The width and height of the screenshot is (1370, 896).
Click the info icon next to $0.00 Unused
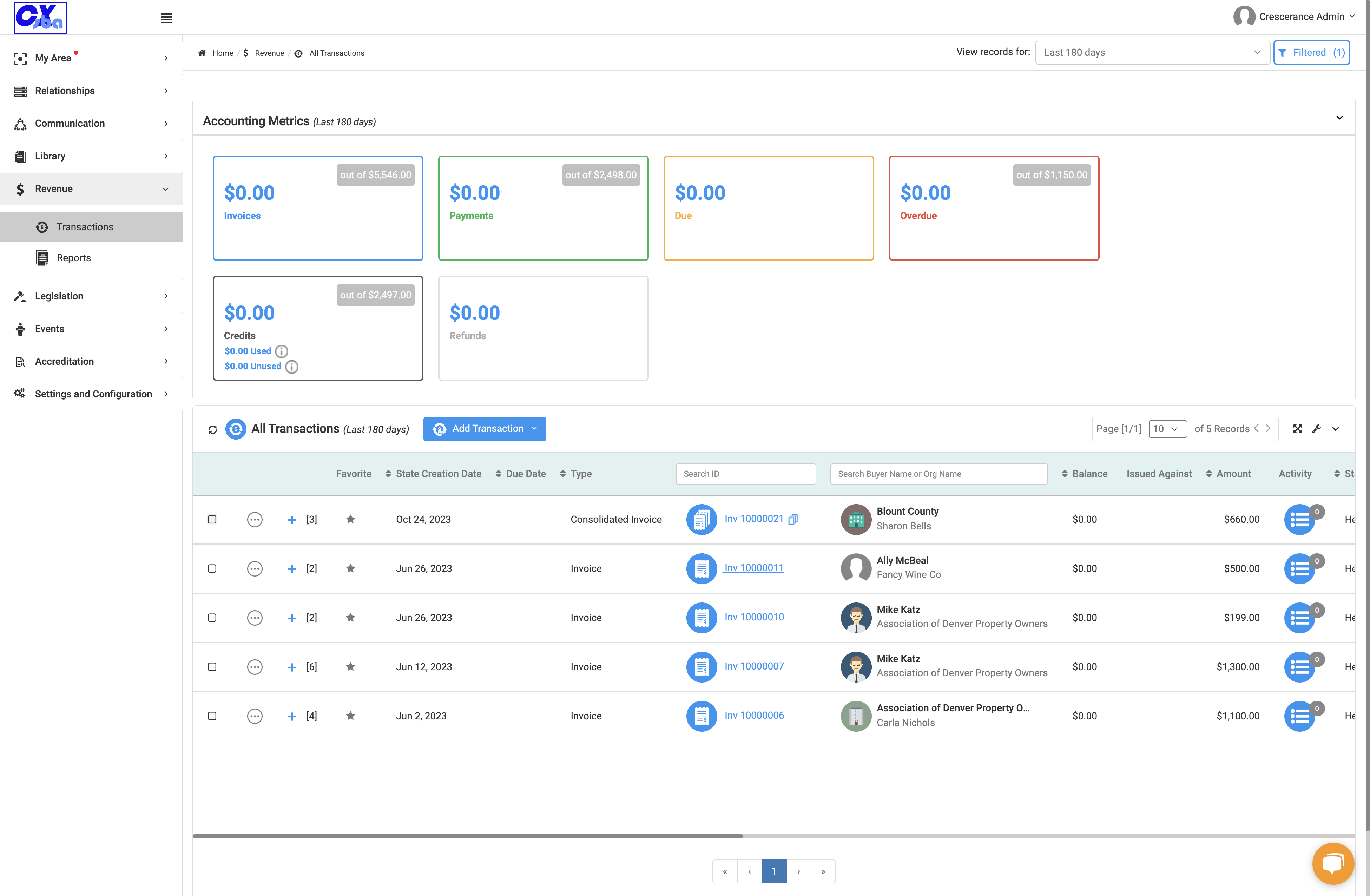coord(292,367)
